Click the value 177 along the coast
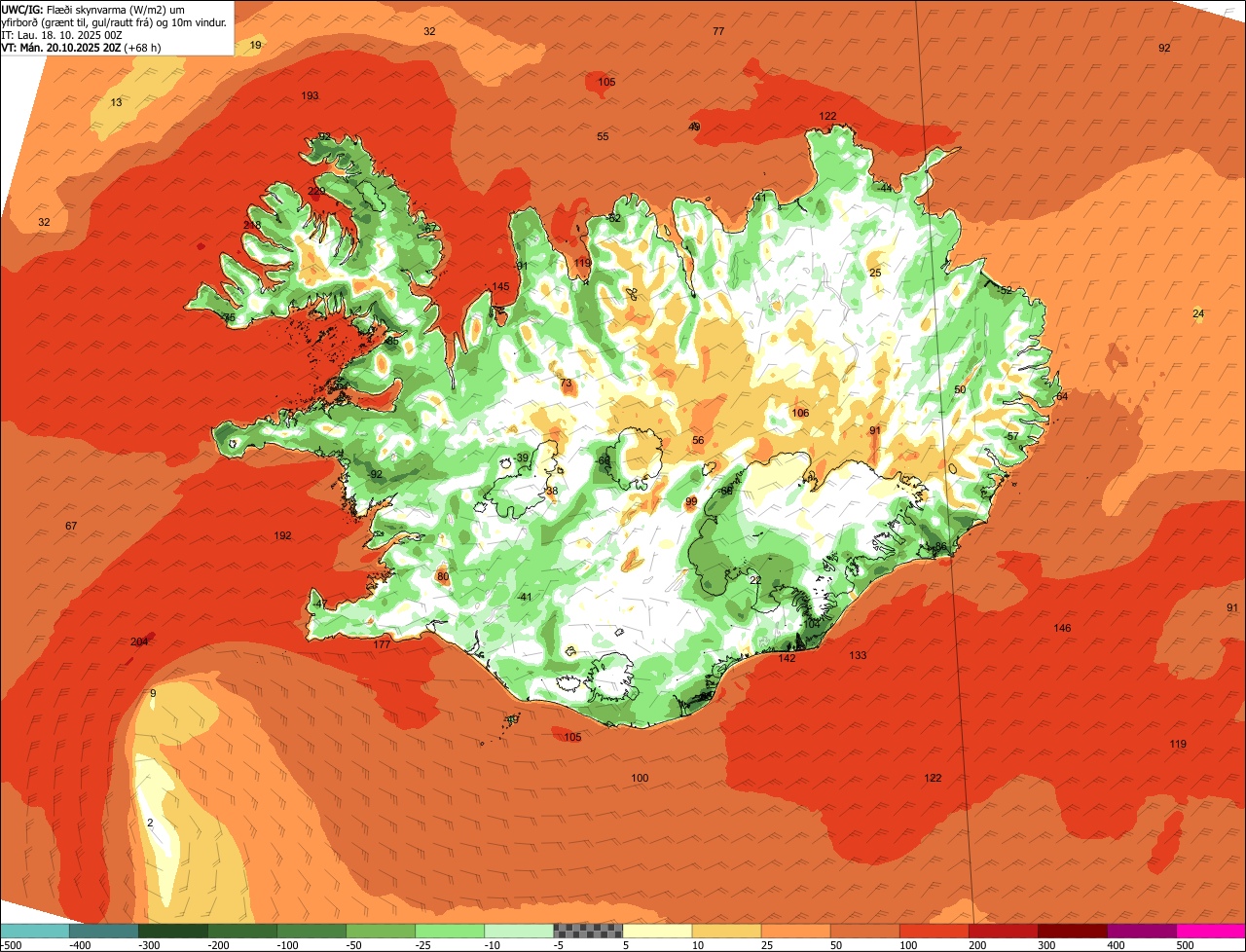Screen dimensions: 1246x952 (382, 644)
